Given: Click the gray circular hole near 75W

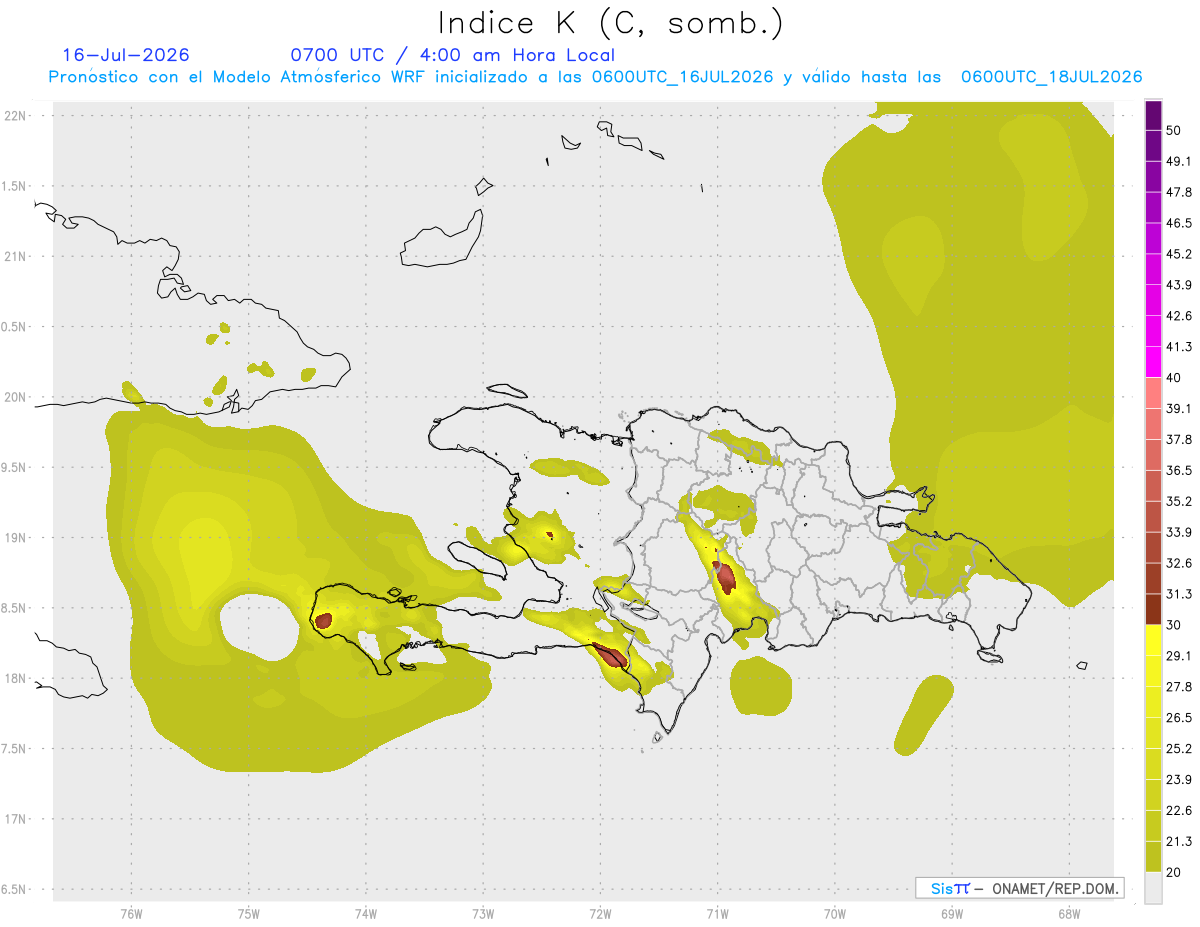Looking at the screenshot, I should 258,627.
